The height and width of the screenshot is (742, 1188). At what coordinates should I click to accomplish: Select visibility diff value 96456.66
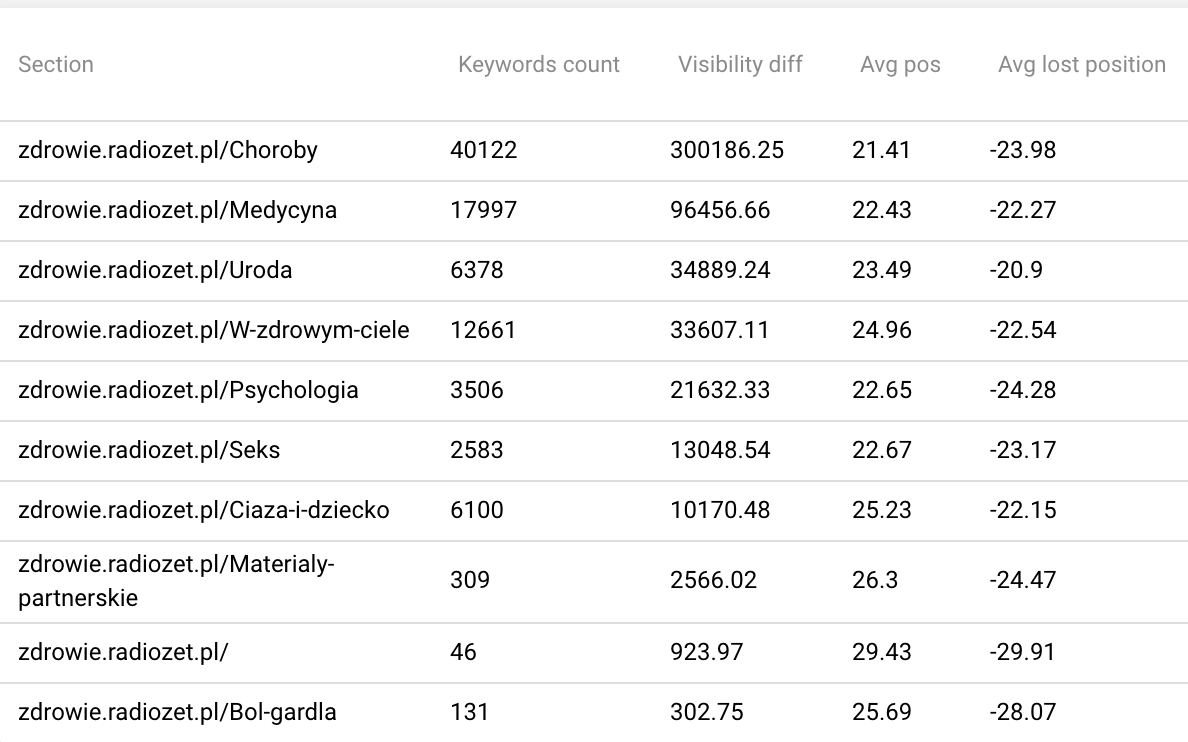pos(720,210)
